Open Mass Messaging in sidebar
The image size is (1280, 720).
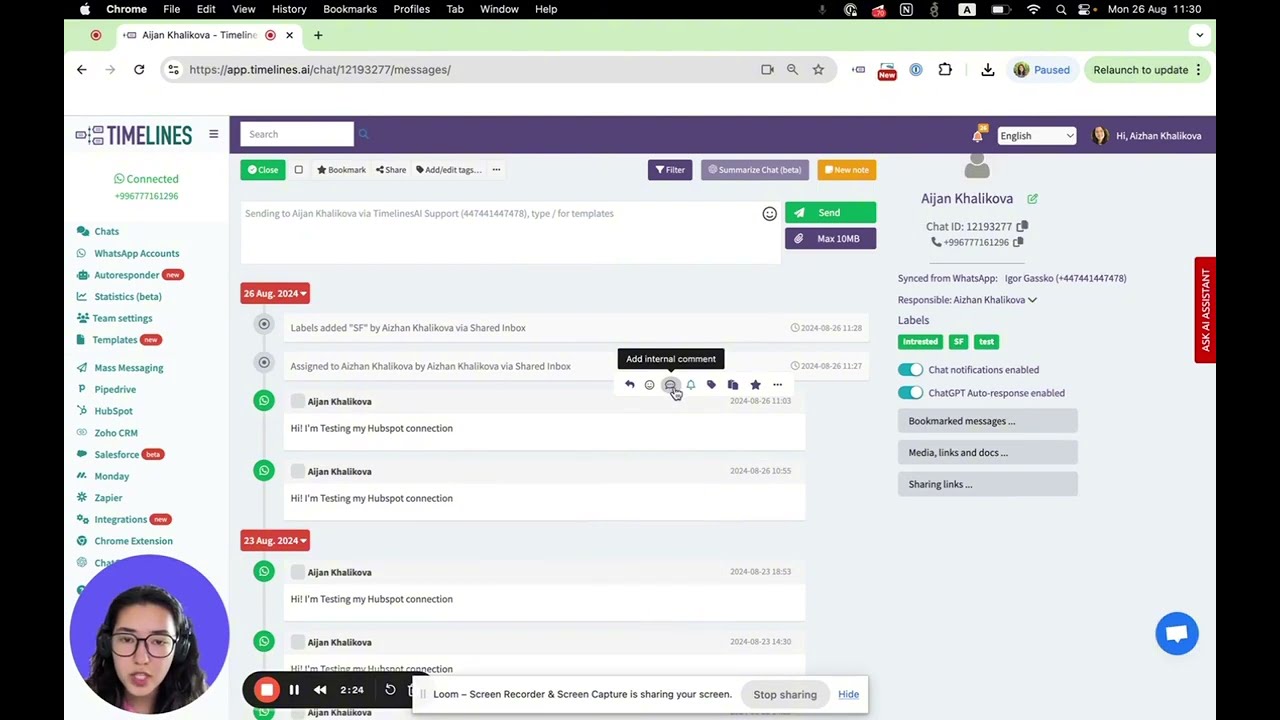pyautogui.click(x=128, y=368)
